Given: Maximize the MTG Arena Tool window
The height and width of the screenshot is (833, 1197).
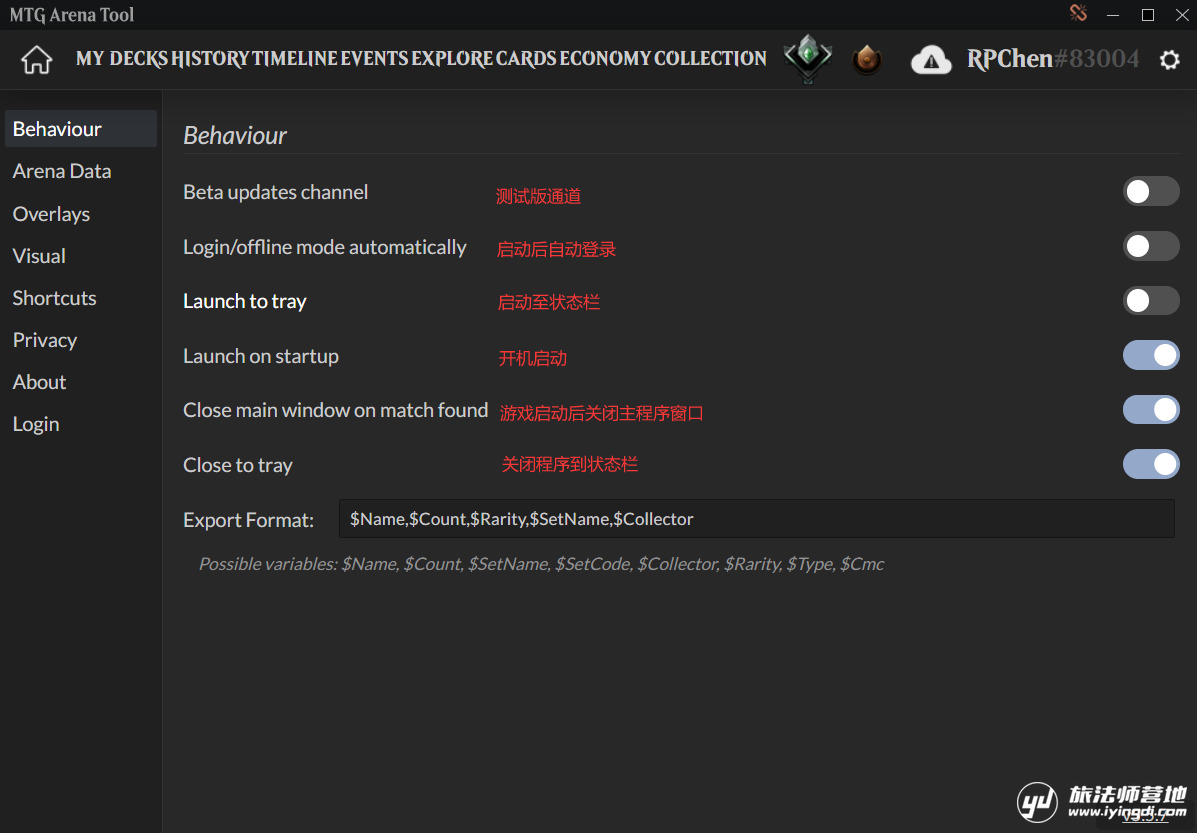Looking at the screenshot, I should point(1147,15).
